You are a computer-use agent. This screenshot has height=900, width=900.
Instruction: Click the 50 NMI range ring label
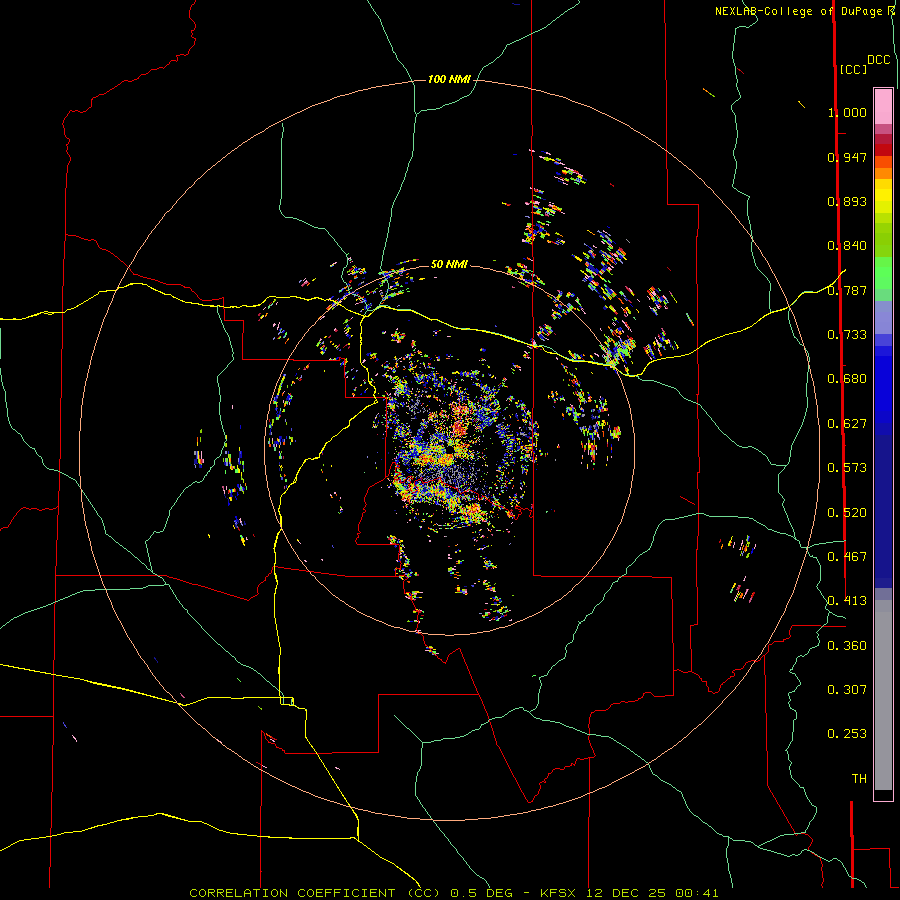pyautogui.click(x=449, y=264)
